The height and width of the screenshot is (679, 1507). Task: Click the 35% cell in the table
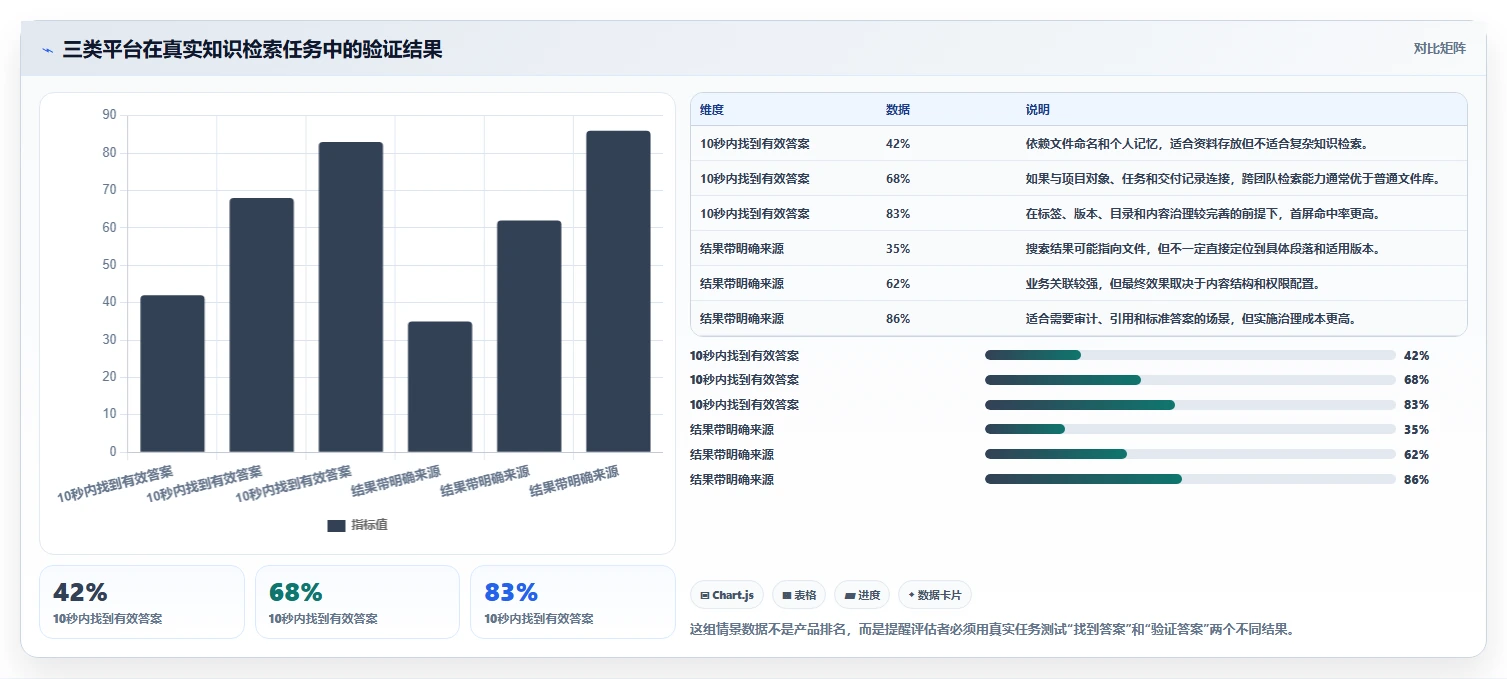click(898, 249)
